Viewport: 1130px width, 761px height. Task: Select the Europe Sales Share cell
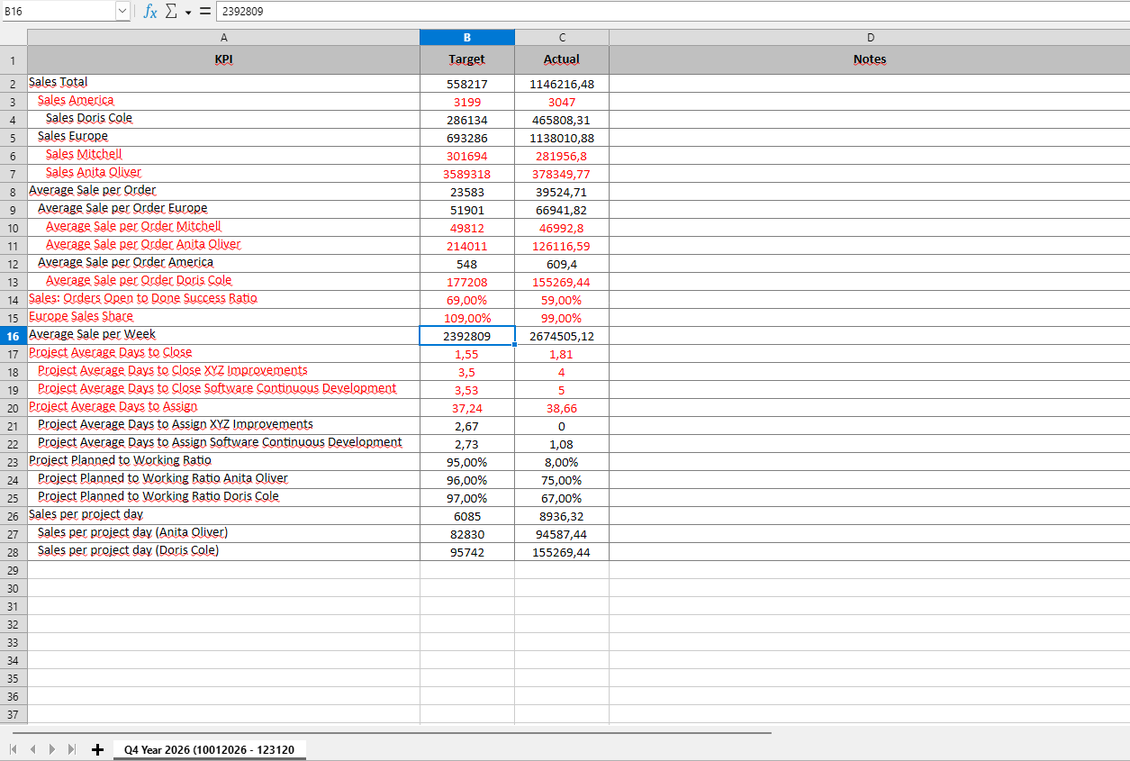(x=223, y=318)
